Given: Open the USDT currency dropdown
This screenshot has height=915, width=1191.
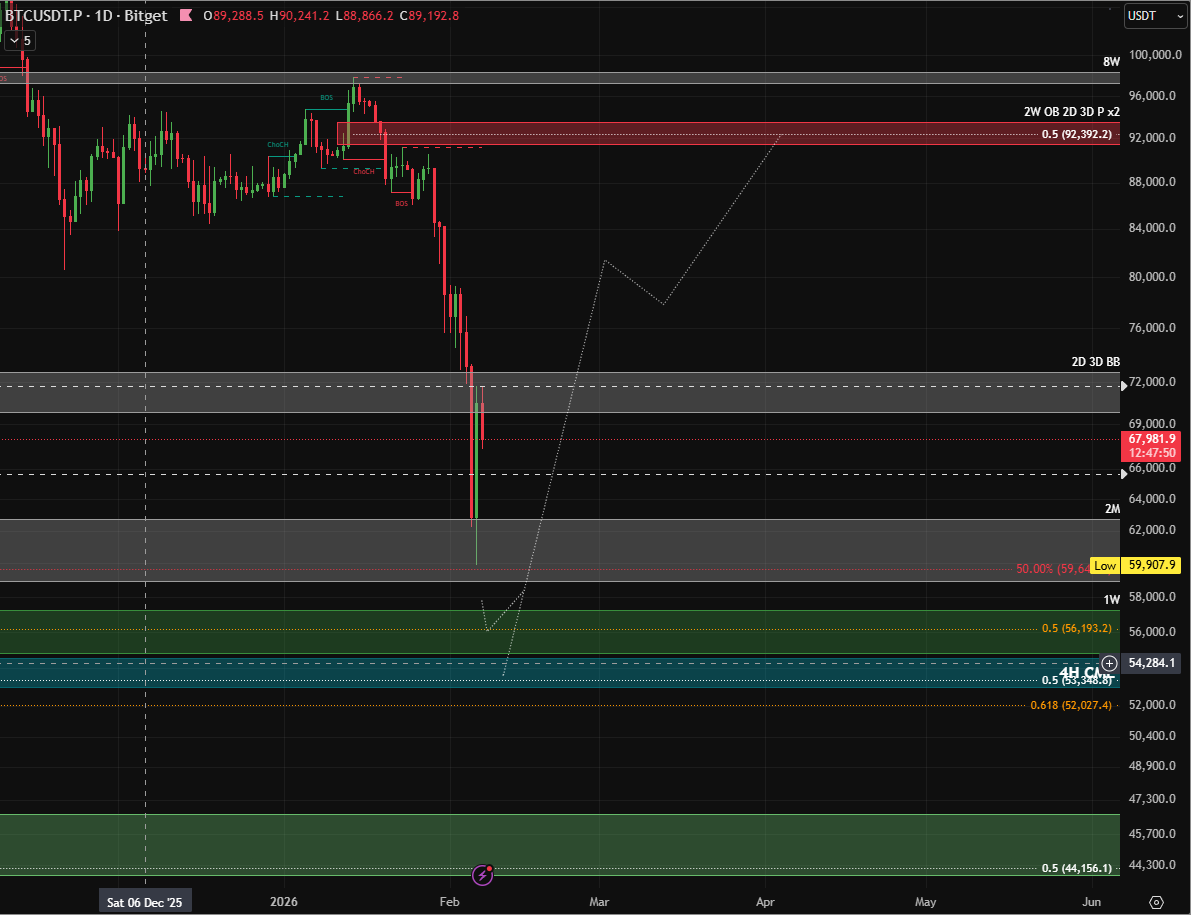Looking at the screenshot, I should coord(1155,16).
